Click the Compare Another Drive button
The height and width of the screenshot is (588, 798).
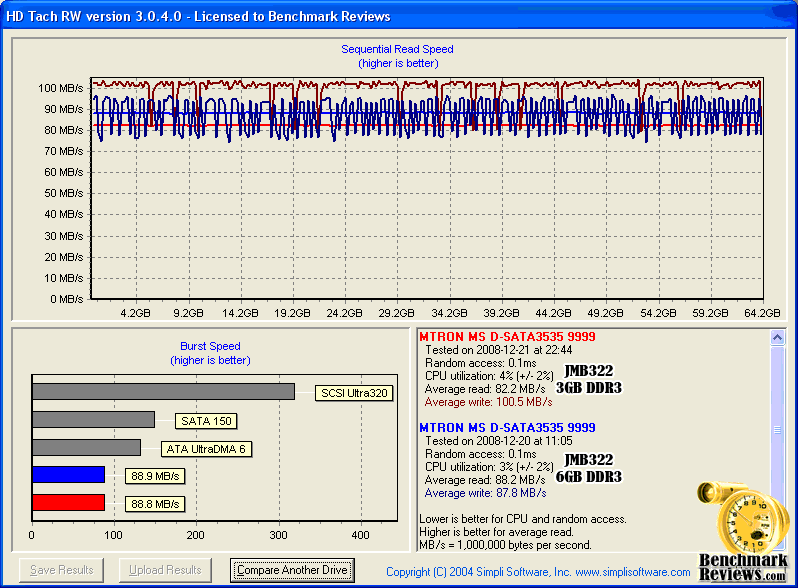(292, 570)
